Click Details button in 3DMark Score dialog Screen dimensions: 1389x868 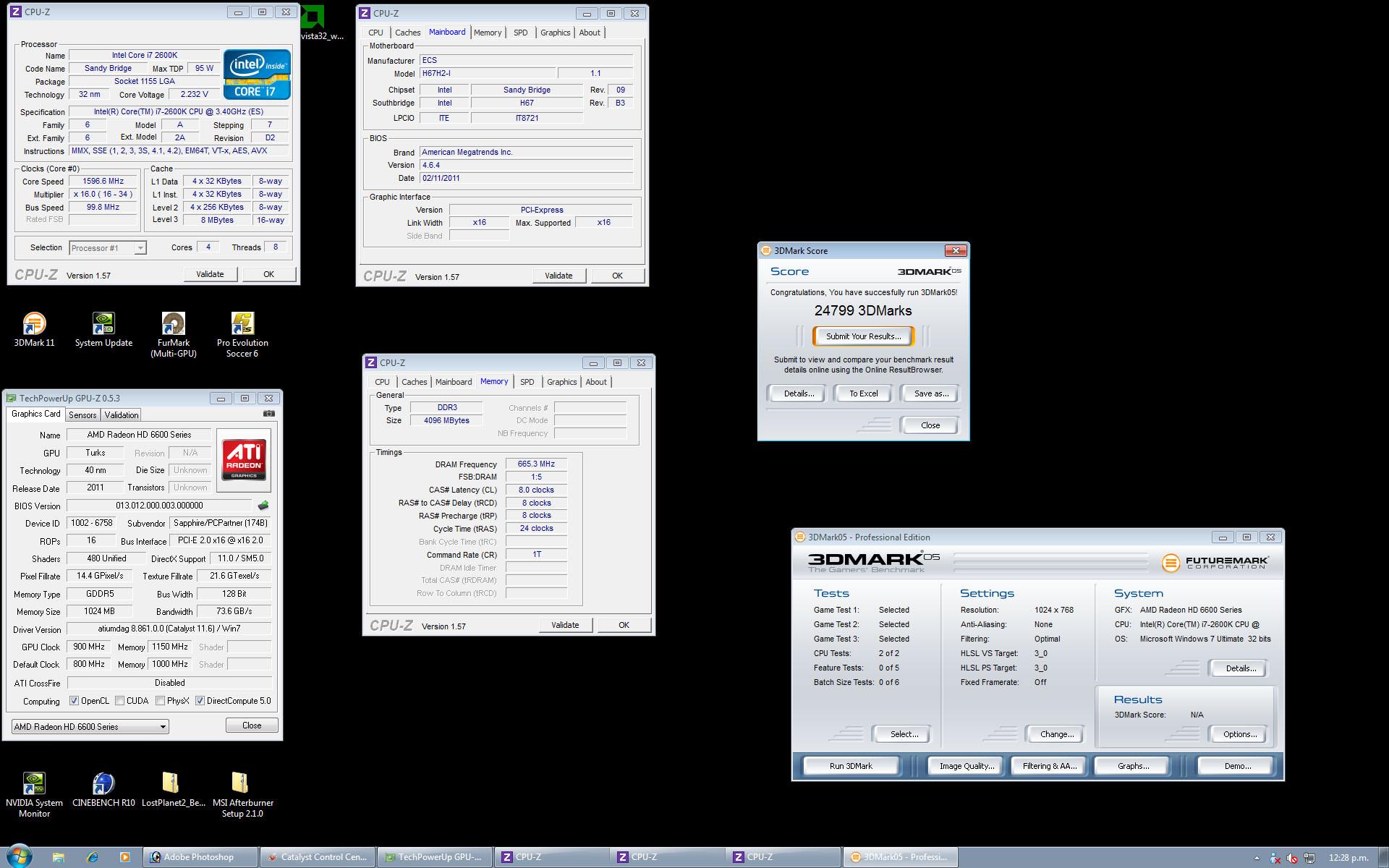click(x=799, y=393)
